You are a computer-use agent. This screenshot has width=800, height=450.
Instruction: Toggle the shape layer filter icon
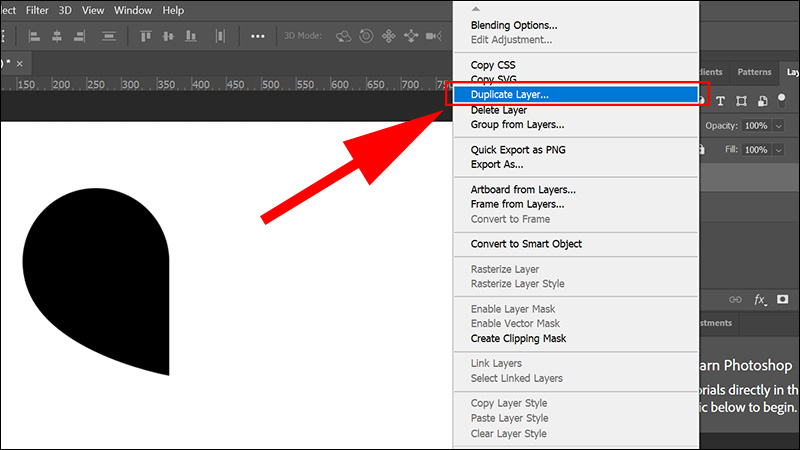tap(741, 100)
